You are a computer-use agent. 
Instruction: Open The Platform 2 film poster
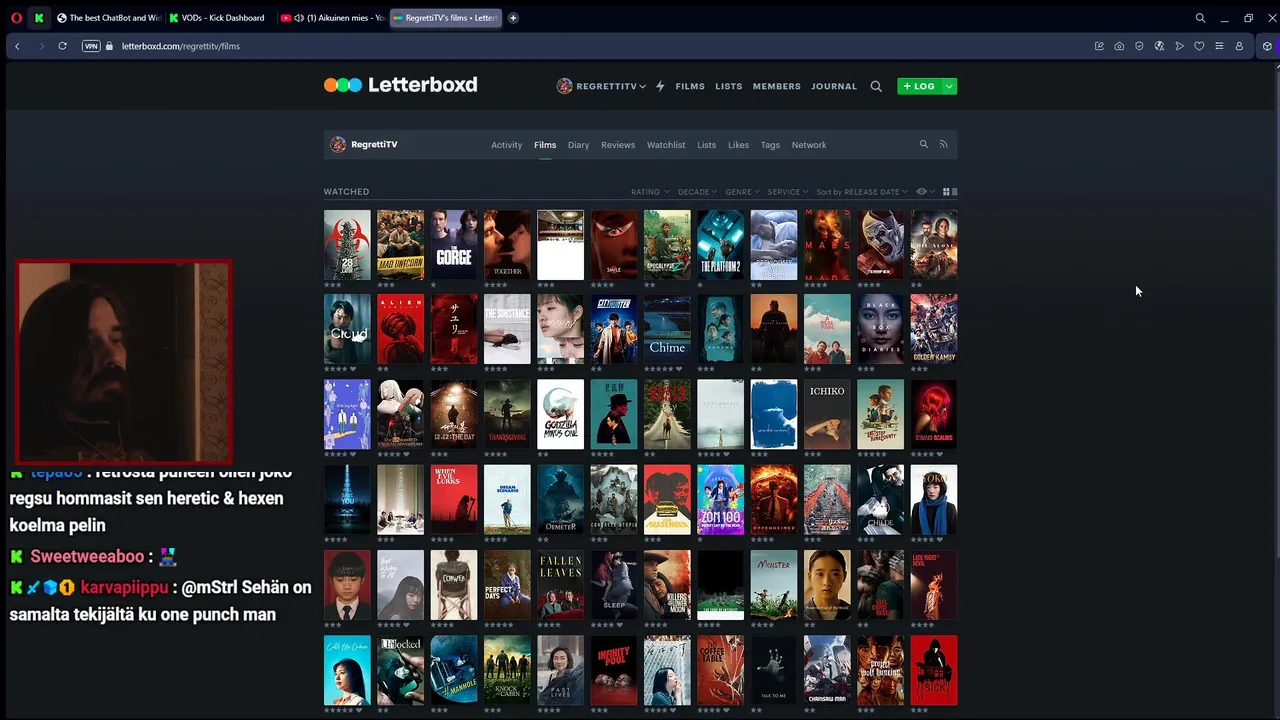click(x=720, y=245)
